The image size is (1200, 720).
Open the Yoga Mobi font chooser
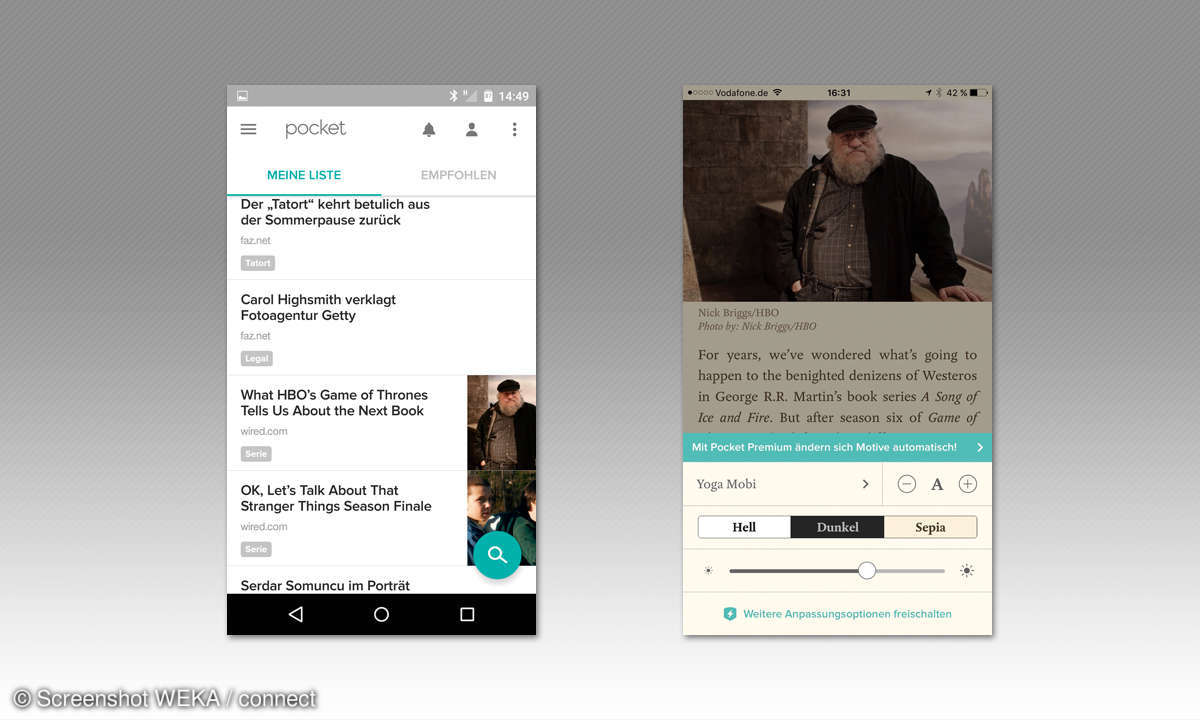pos(783,484)
